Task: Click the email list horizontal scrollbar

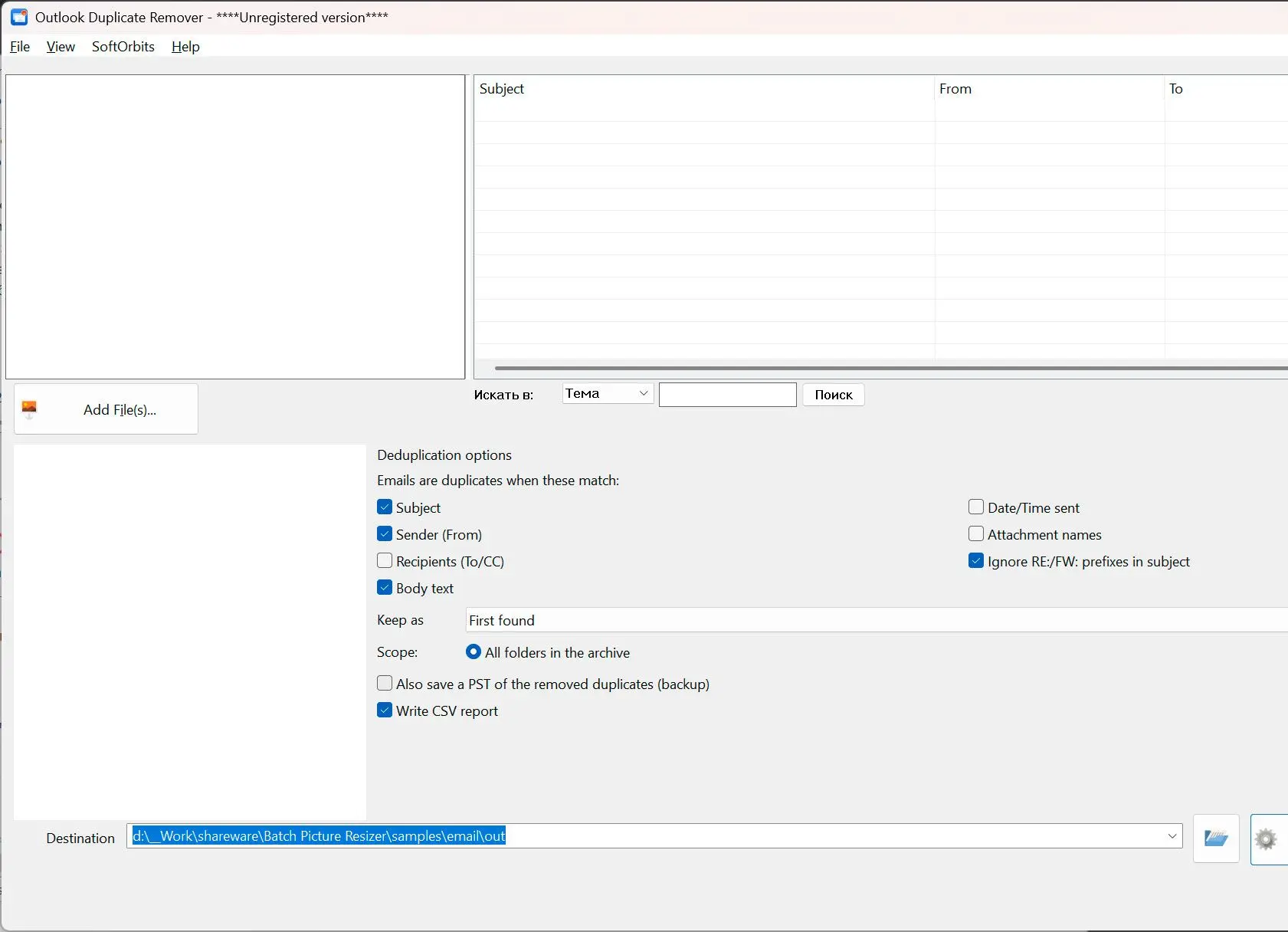Action: 891,369
